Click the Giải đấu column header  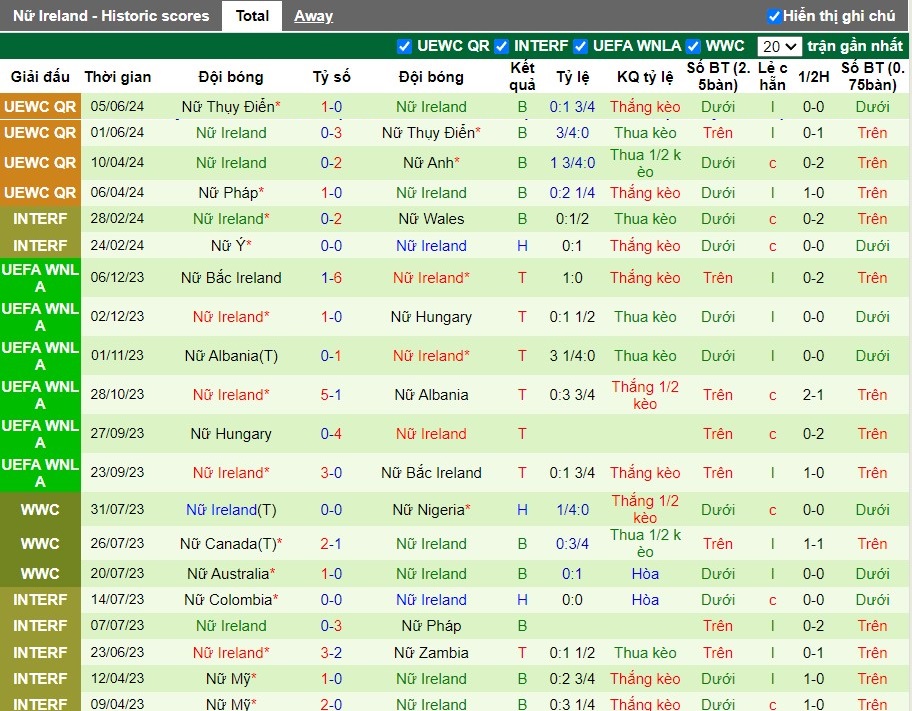pyautogui.click(x=40, y=77)
